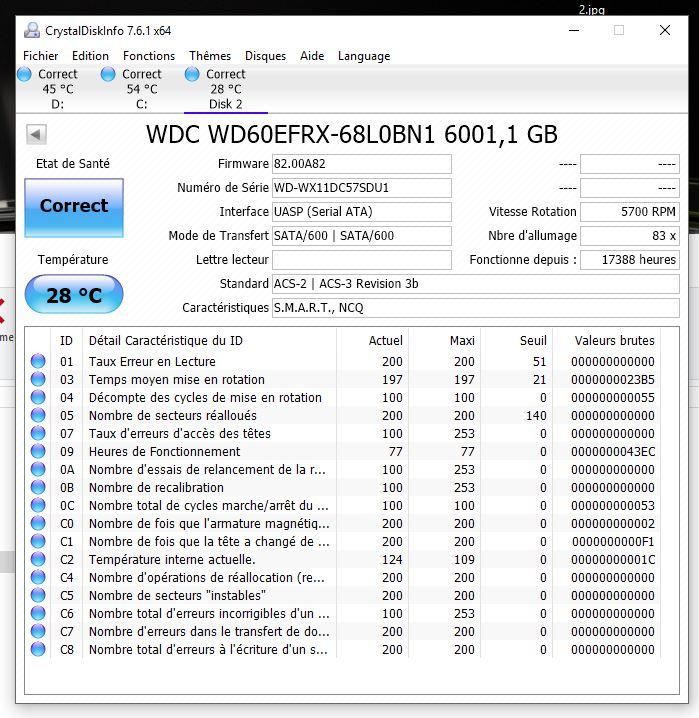The image size is (699, 718).
Task: Click status orb for row ID C0
Action: pos(38,523)
